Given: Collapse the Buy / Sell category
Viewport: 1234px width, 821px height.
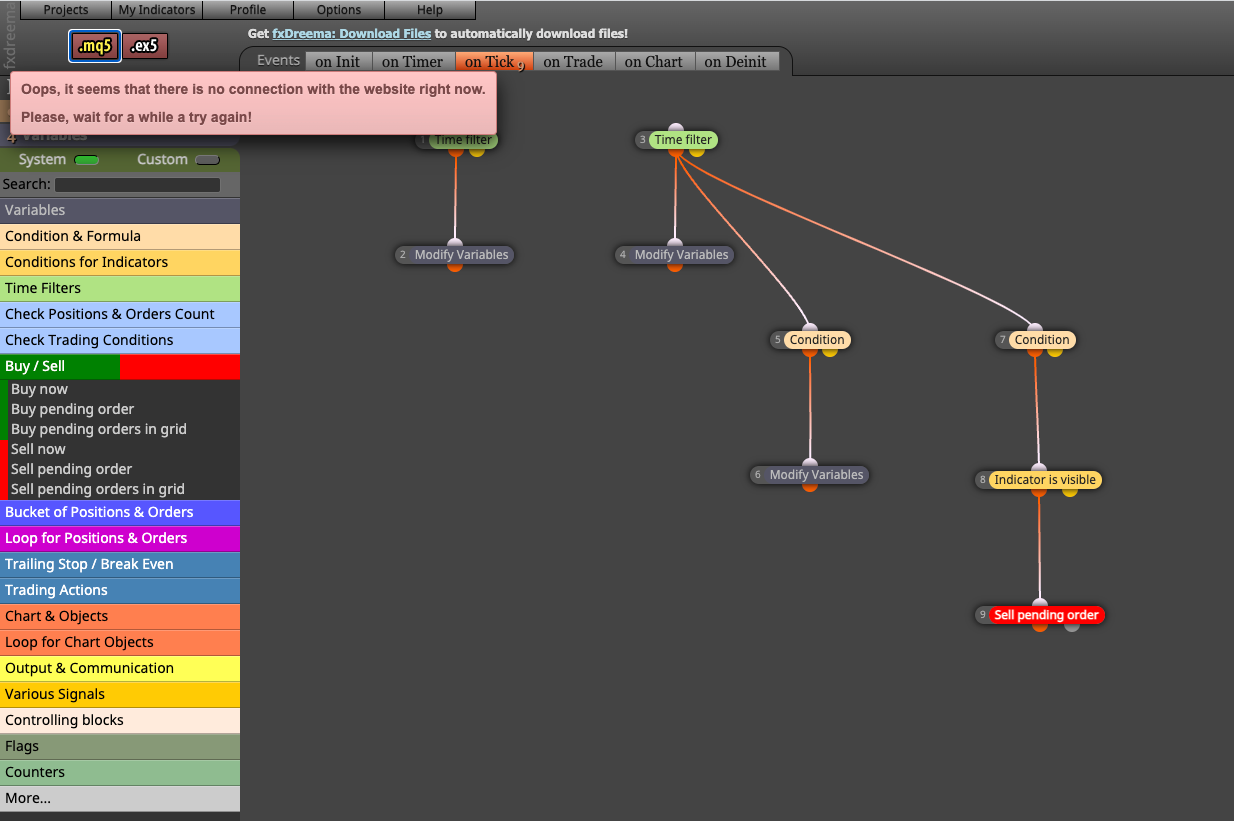Looking at the screenshot, I should click(x=120, y=366).
